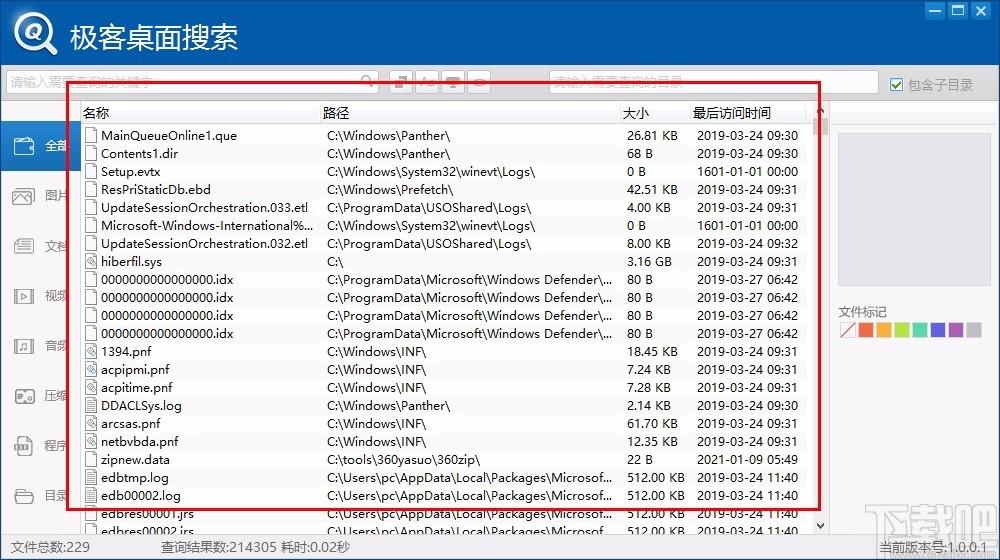Select the orange file mark swatch
This screenshot has height=560, width=1000.
click(x=883, y=330)
